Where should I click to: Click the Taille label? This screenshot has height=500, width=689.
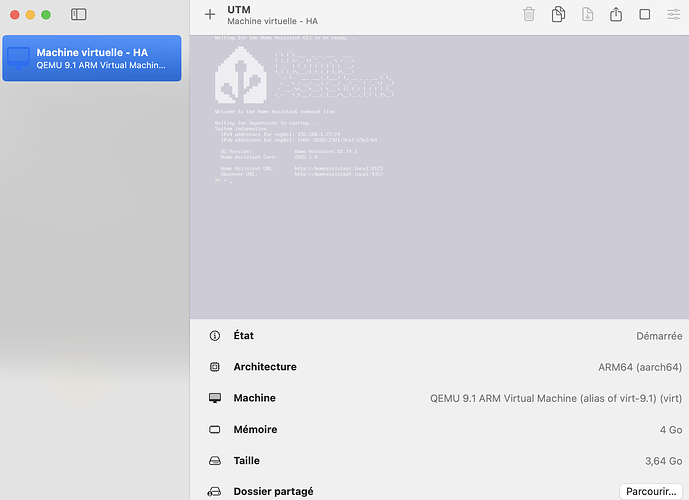(247, 460)
